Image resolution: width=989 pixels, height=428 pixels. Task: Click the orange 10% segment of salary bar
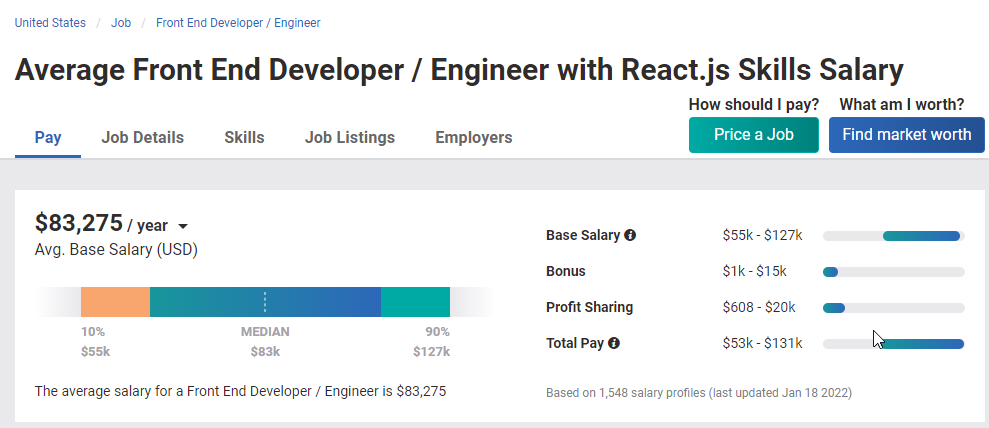click(115, 302)
